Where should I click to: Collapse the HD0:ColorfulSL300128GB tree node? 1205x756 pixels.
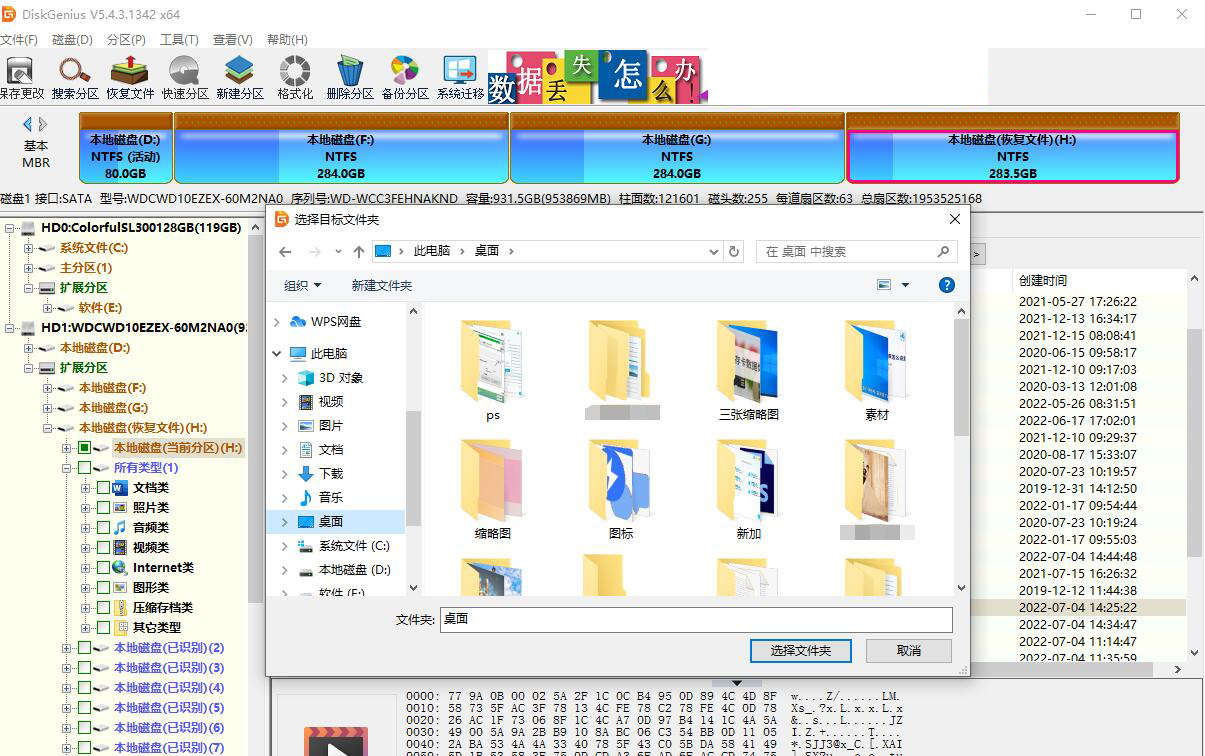10,228
